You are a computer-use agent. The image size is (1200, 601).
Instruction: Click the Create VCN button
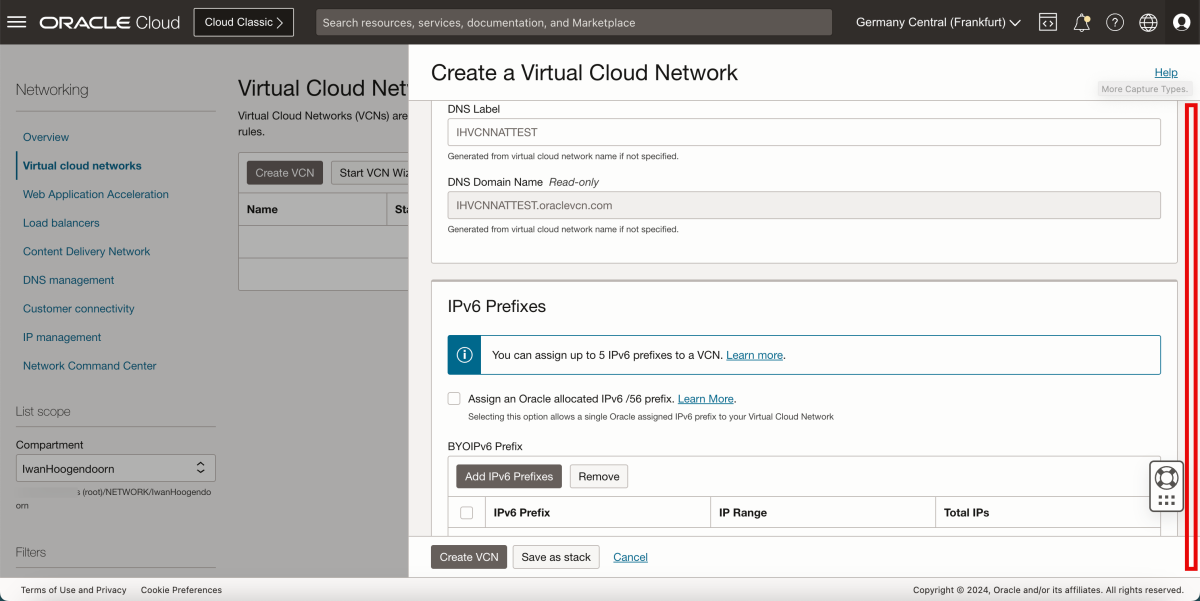(468, 557)
